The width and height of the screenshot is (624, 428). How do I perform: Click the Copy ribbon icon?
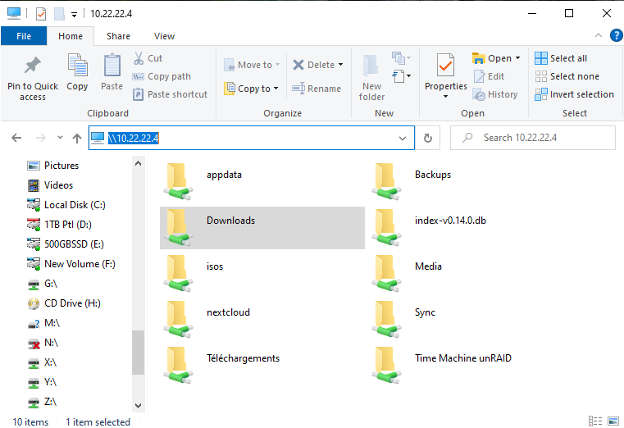pos(77,65)
